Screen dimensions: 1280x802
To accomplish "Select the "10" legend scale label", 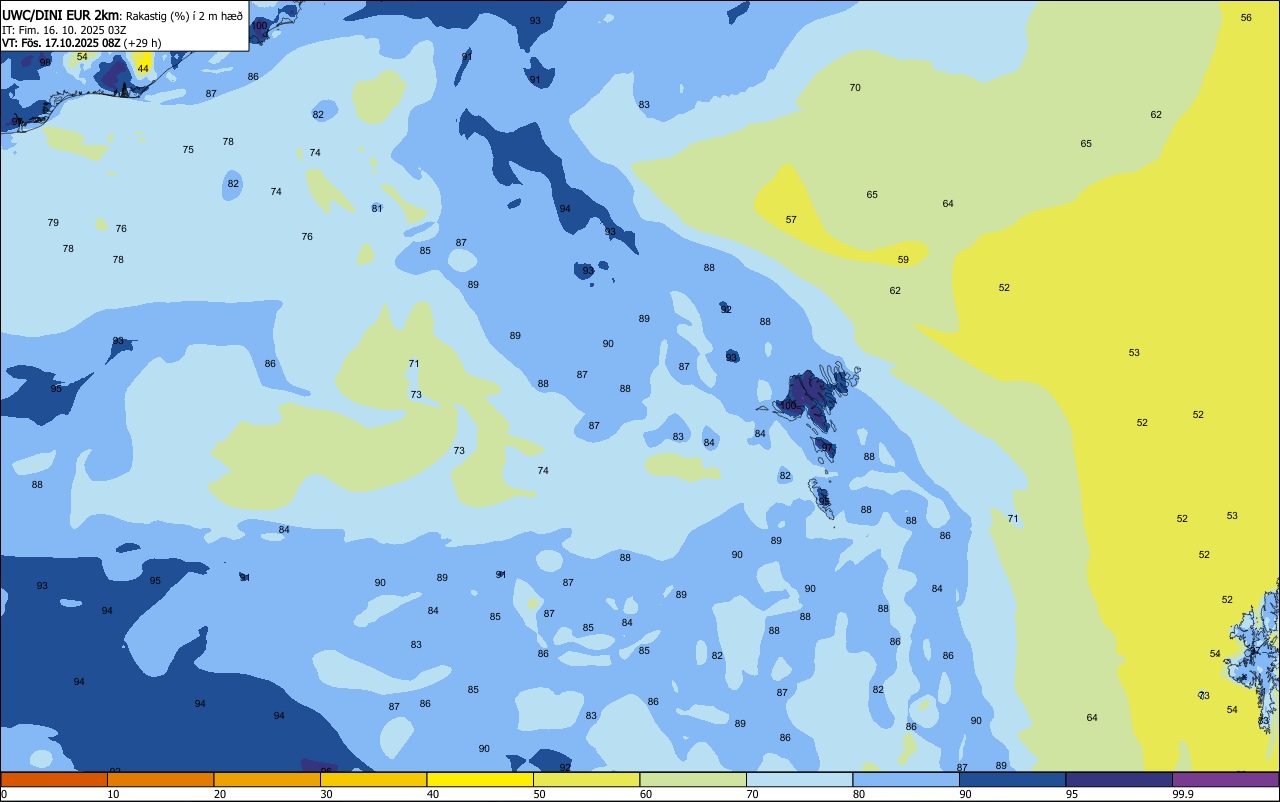I will pos(113,794).
